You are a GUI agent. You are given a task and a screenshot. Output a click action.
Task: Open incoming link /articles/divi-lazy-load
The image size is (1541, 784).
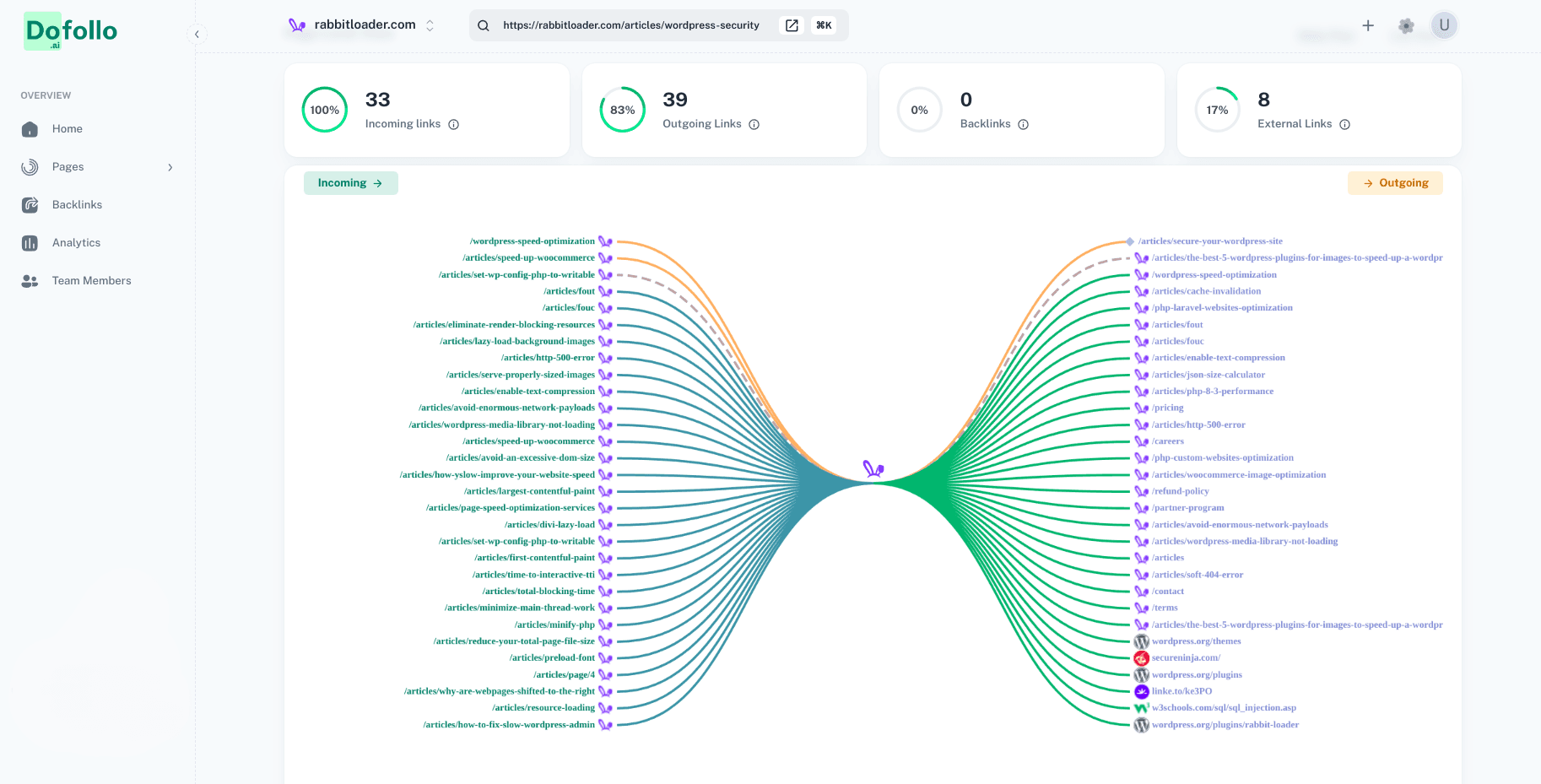[x=549, y=525]
